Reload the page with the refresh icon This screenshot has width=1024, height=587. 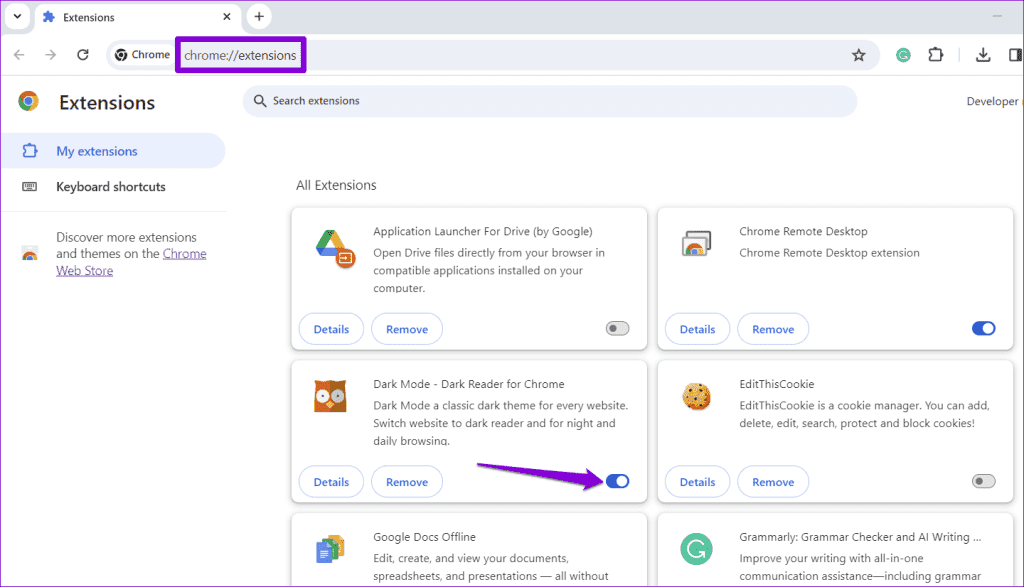(x=83, y=55)
